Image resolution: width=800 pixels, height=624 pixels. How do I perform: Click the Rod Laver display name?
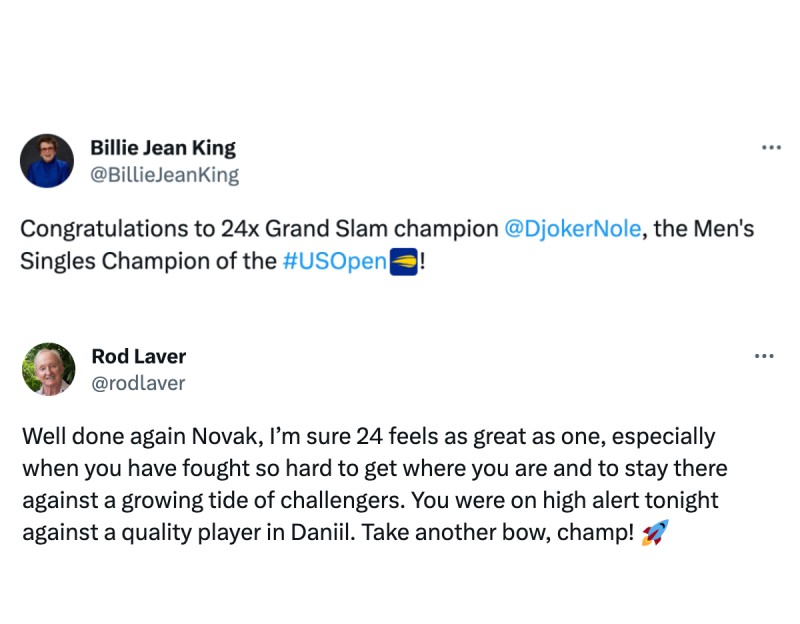pyautogui.click(x=138, y=356)
